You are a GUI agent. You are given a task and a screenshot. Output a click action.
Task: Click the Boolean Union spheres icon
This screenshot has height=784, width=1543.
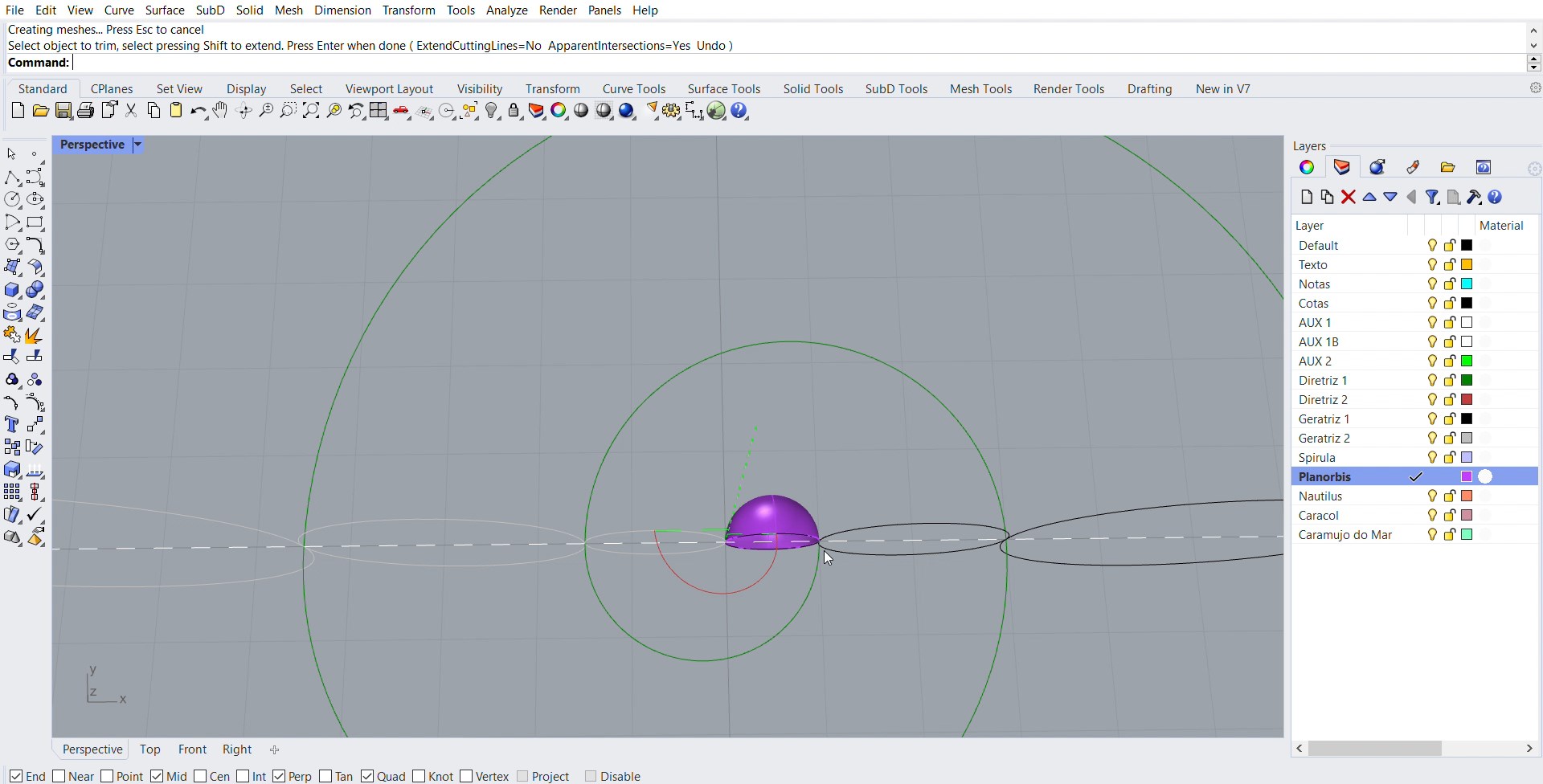point(35,290)
